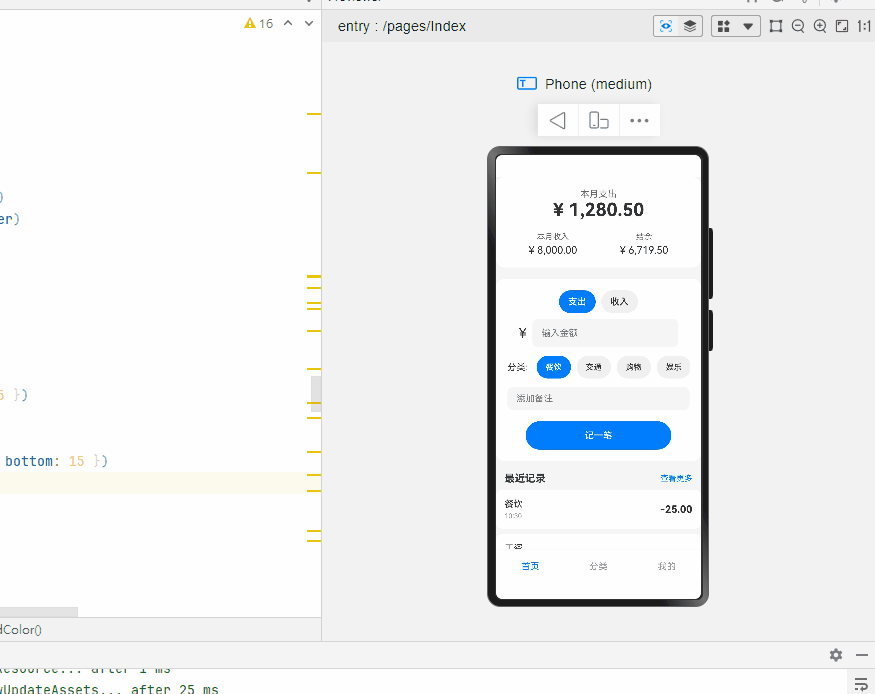
Task: Reset preview to 1:1 scale
Action: point(864,26)
